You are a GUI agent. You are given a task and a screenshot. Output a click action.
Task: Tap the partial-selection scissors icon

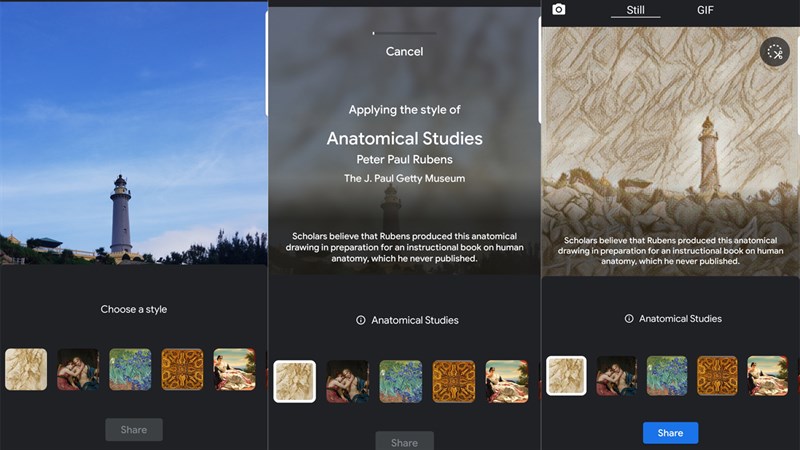(x=774, y=52)
